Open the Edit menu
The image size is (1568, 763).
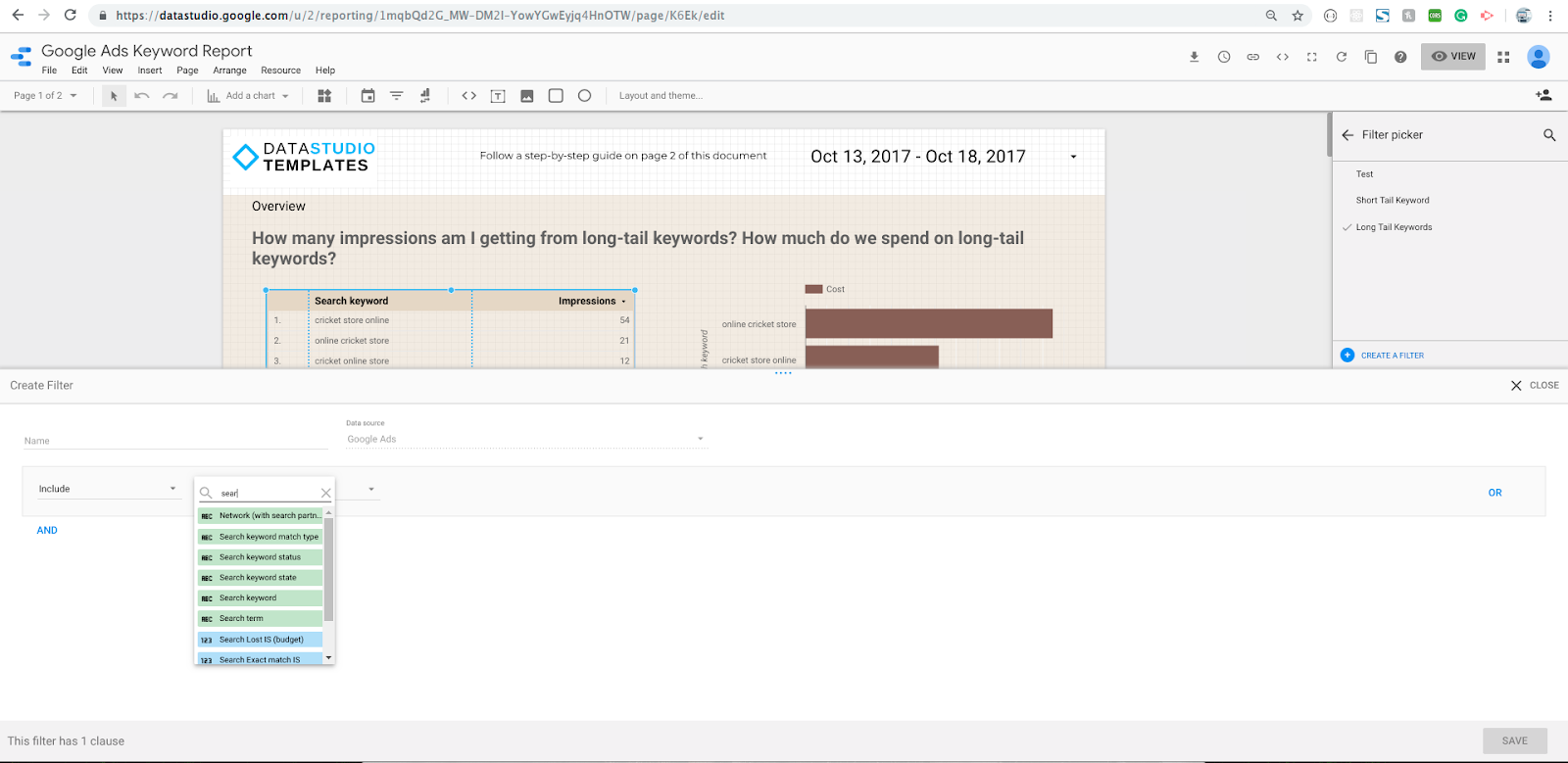(79, 71)
